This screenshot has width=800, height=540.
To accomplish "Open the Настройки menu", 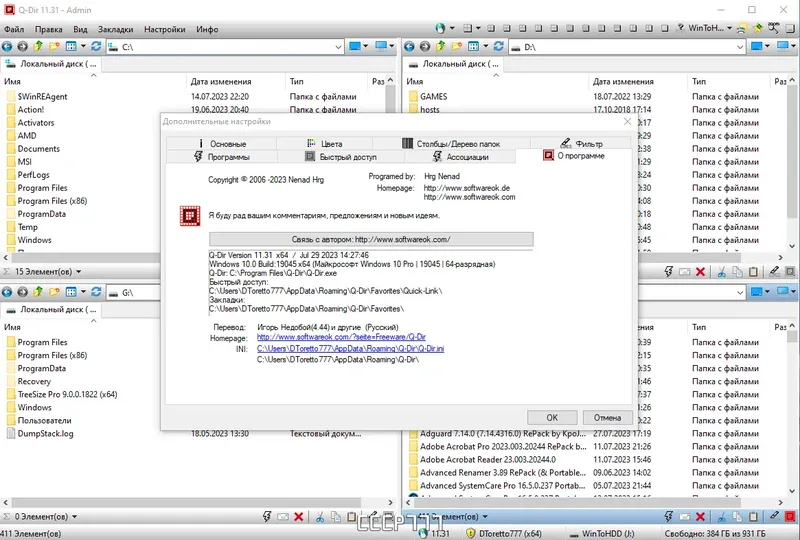I will pyautogui.click(x=164, y=29).
